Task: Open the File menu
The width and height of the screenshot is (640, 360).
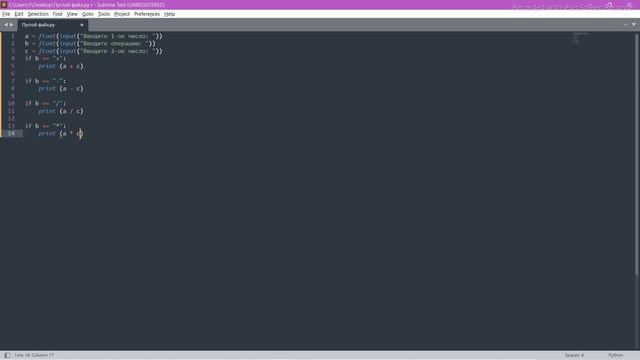Action: [x=6, y=14]
